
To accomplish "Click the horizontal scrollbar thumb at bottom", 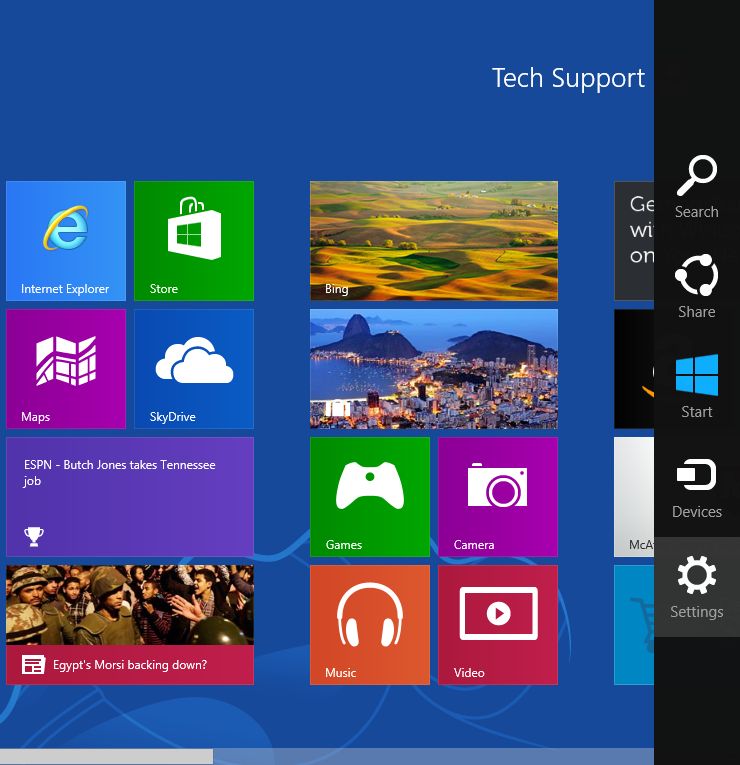I will tap(106, 756).
